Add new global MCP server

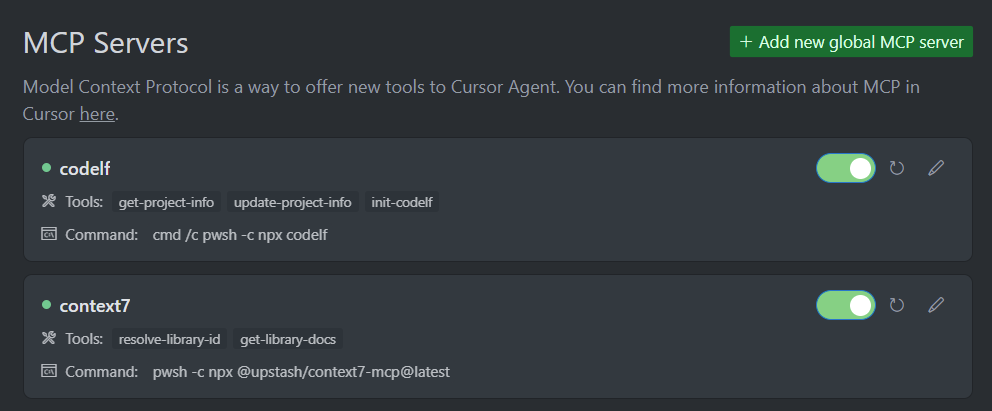tap(851, 42)
